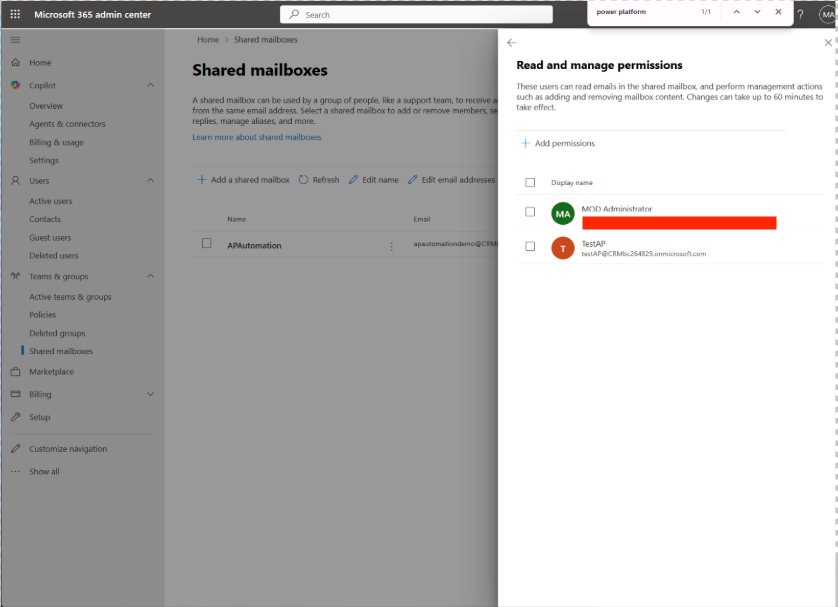Select Marketplace in left navigation
838x607 pixels.
(51, 372)
